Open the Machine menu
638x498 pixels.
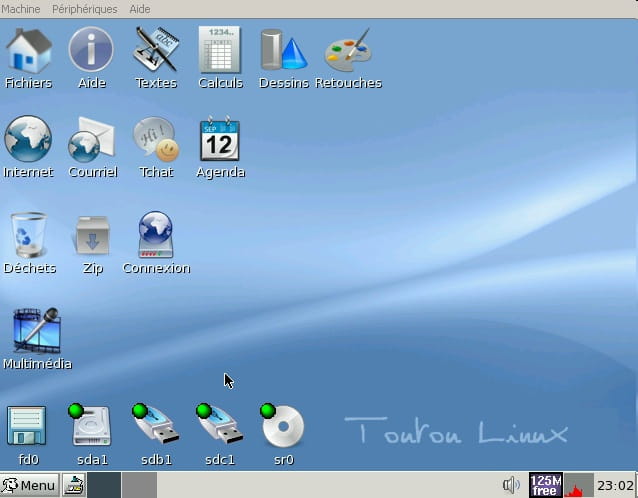click(20, 9)
